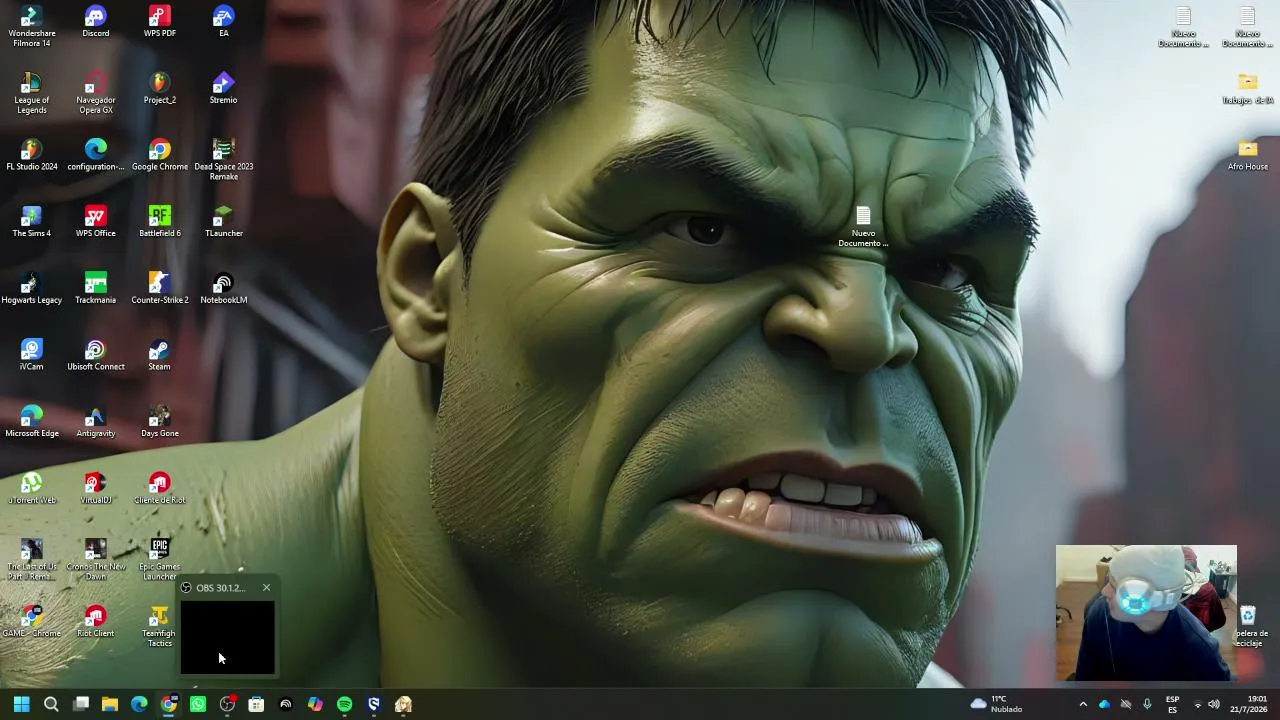1280x720 pixels.
Task: Switch to Spotify on the taskbar
Action: point(344,704)
